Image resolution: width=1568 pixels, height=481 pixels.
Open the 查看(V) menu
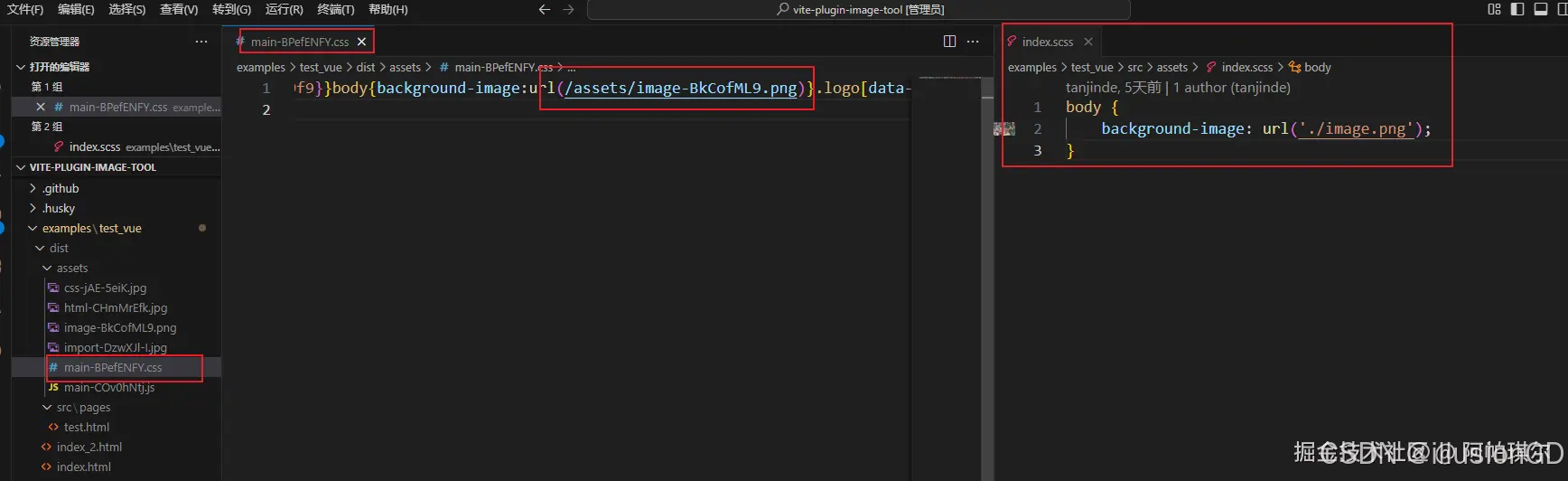coord(179,9)
